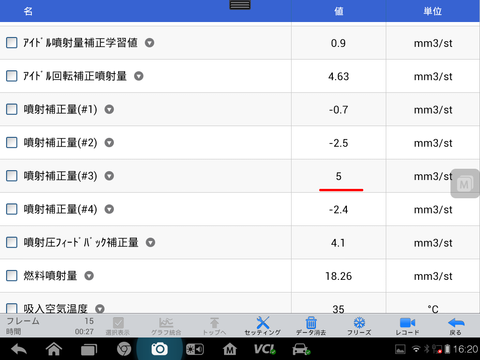Open セッティング (settings) wrench tool
480x360 pixels.
pyautogui.click(x=263, y=326)
